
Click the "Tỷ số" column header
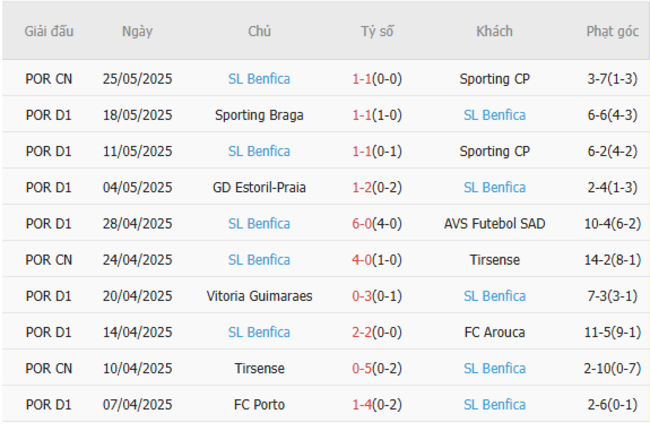(377, 31)
